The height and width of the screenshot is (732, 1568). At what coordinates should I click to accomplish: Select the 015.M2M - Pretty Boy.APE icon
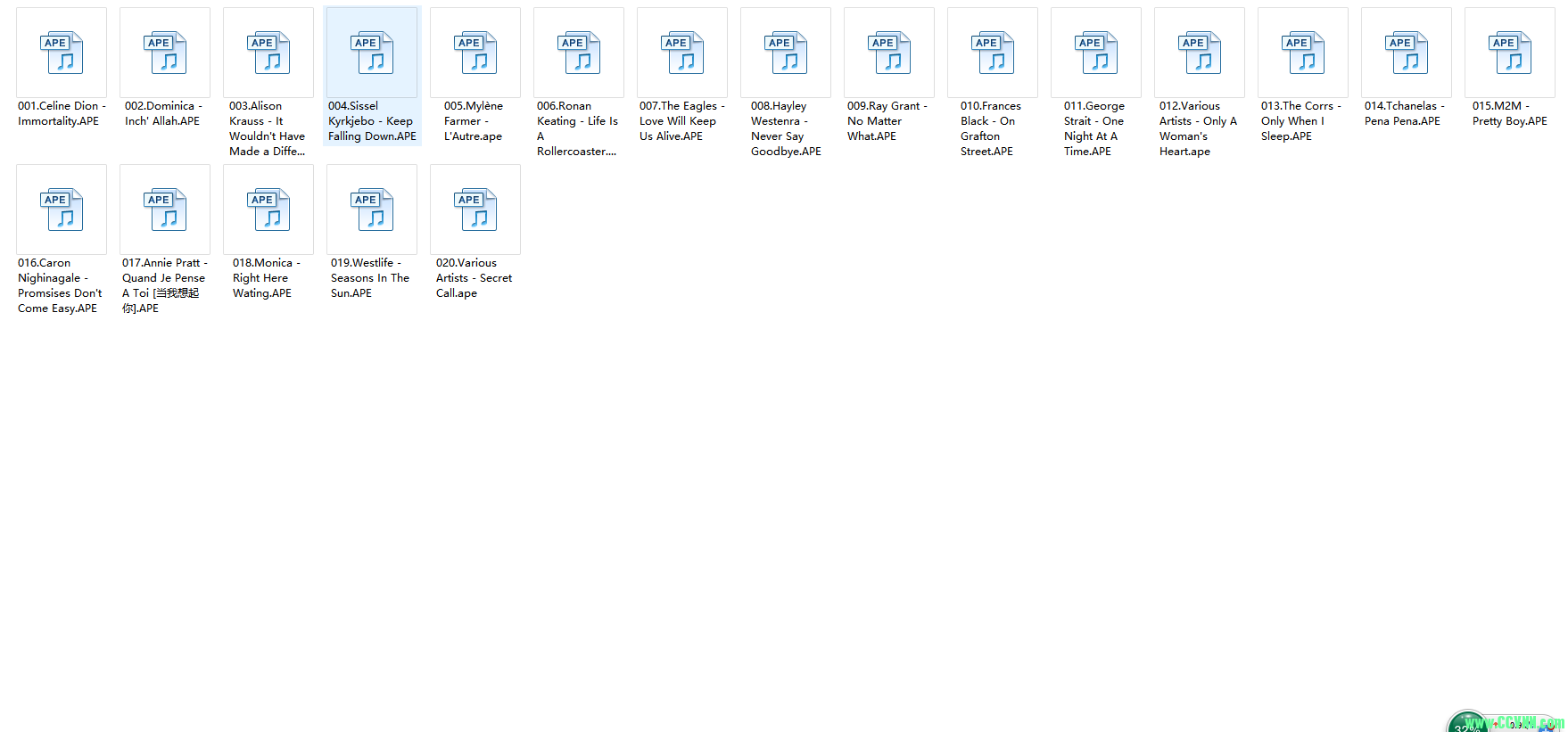pos(1510,53)
